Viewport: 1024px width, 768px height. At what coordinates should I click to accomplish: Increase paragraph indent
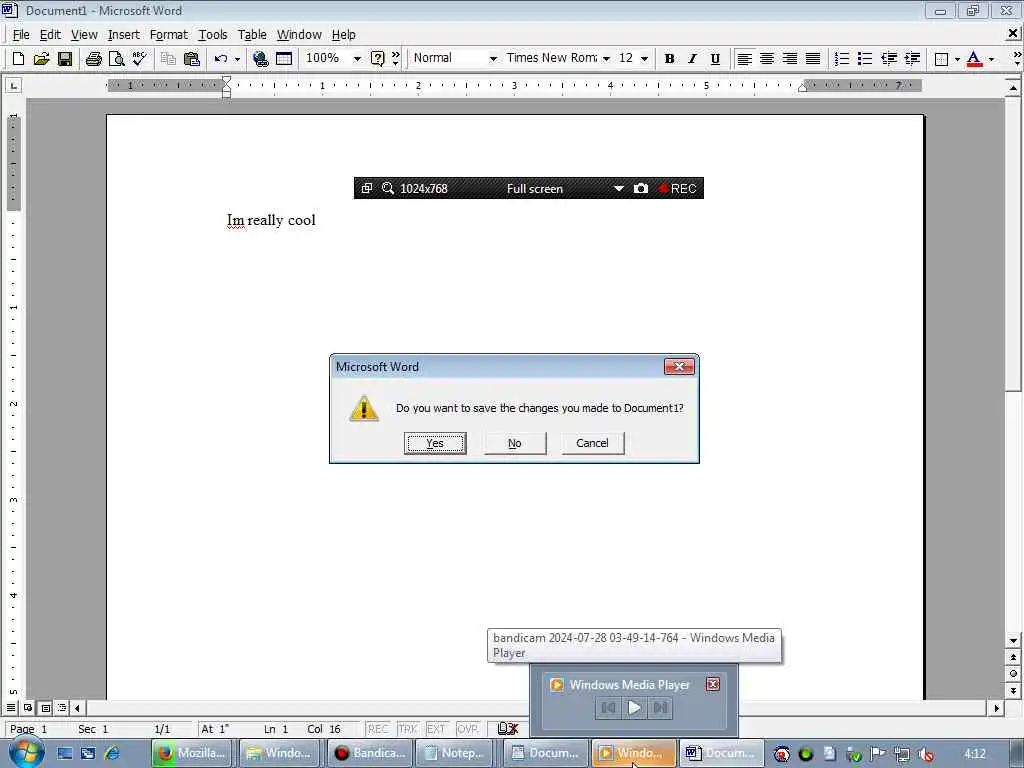(912, 59)
